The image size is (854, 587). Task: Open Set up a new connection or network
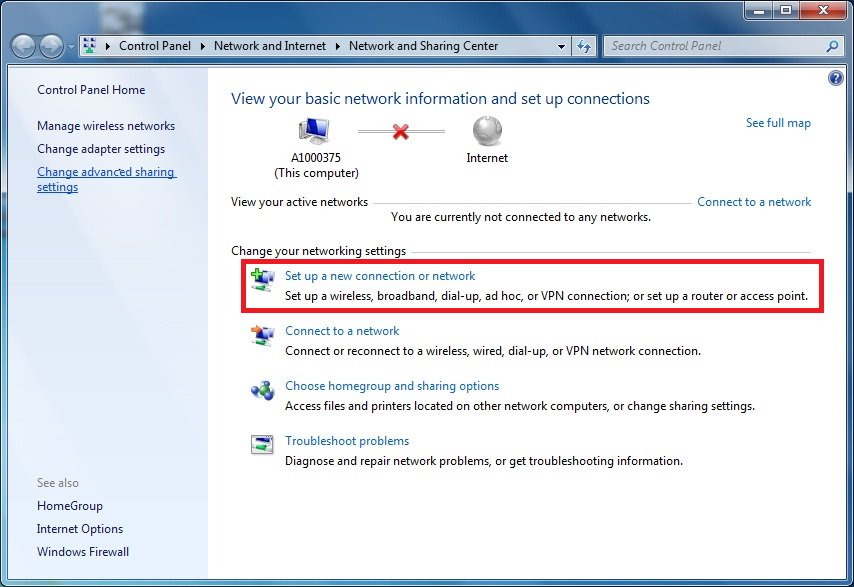(x=380, y=276)
